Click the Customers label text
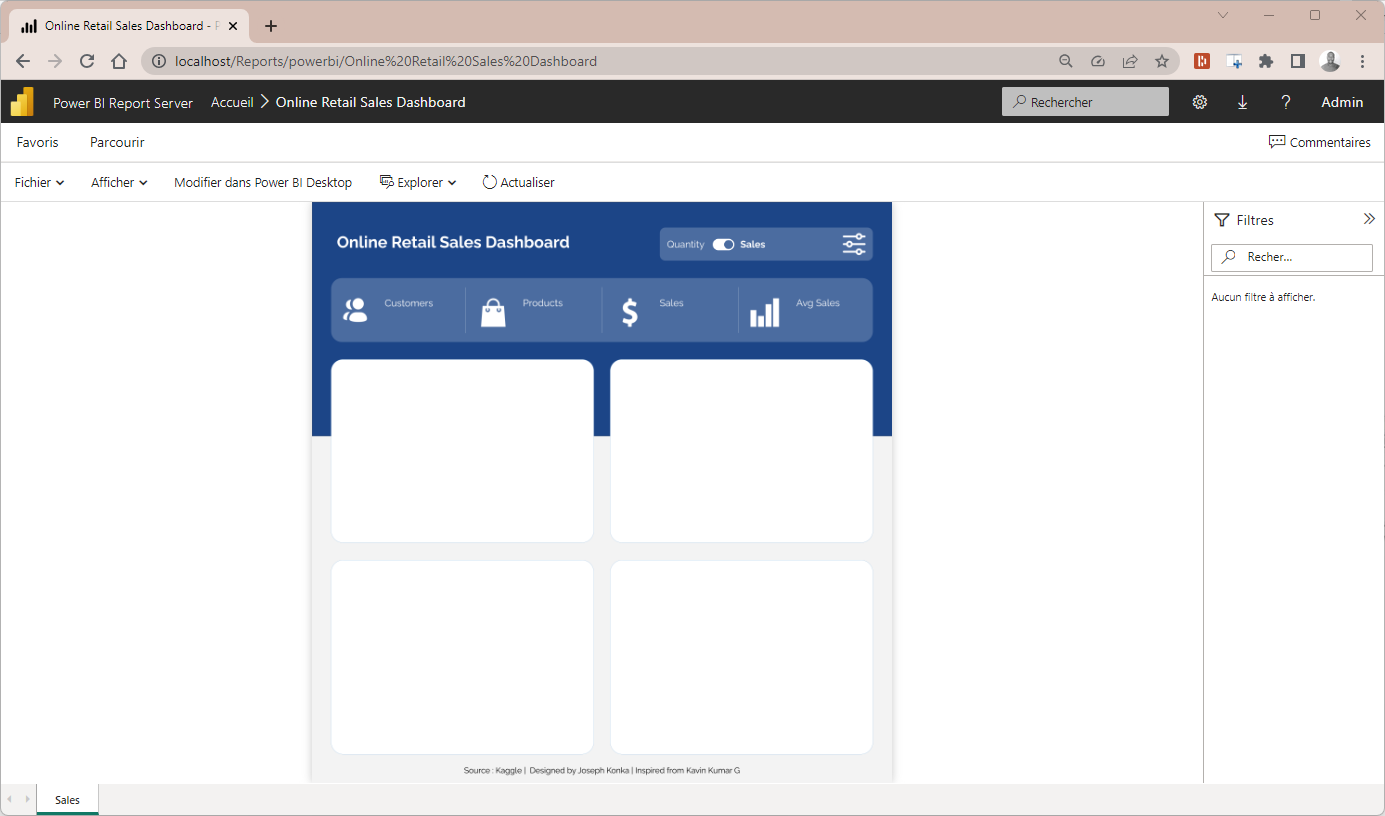1385x816 pixels. pyautogui.click(x=409, y=303)
